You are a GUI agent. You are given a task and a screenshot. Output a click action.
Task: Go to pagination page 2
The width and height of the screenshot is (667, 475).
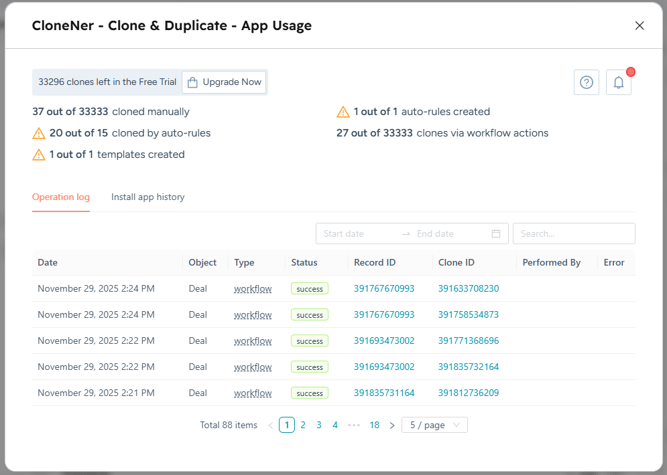(x=303, y=425)
